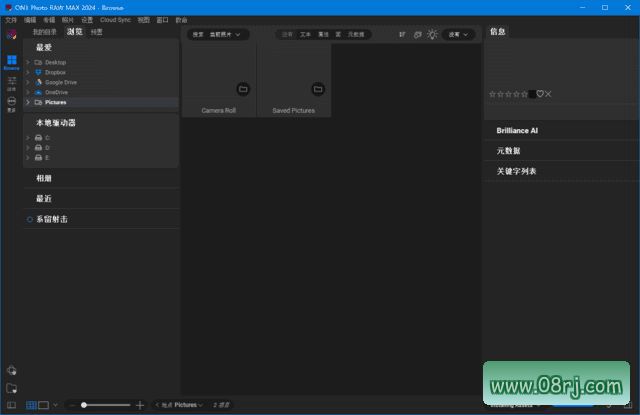Expand the E: drive node
This screenshot has height=415, width=640.
coord(28,158)
